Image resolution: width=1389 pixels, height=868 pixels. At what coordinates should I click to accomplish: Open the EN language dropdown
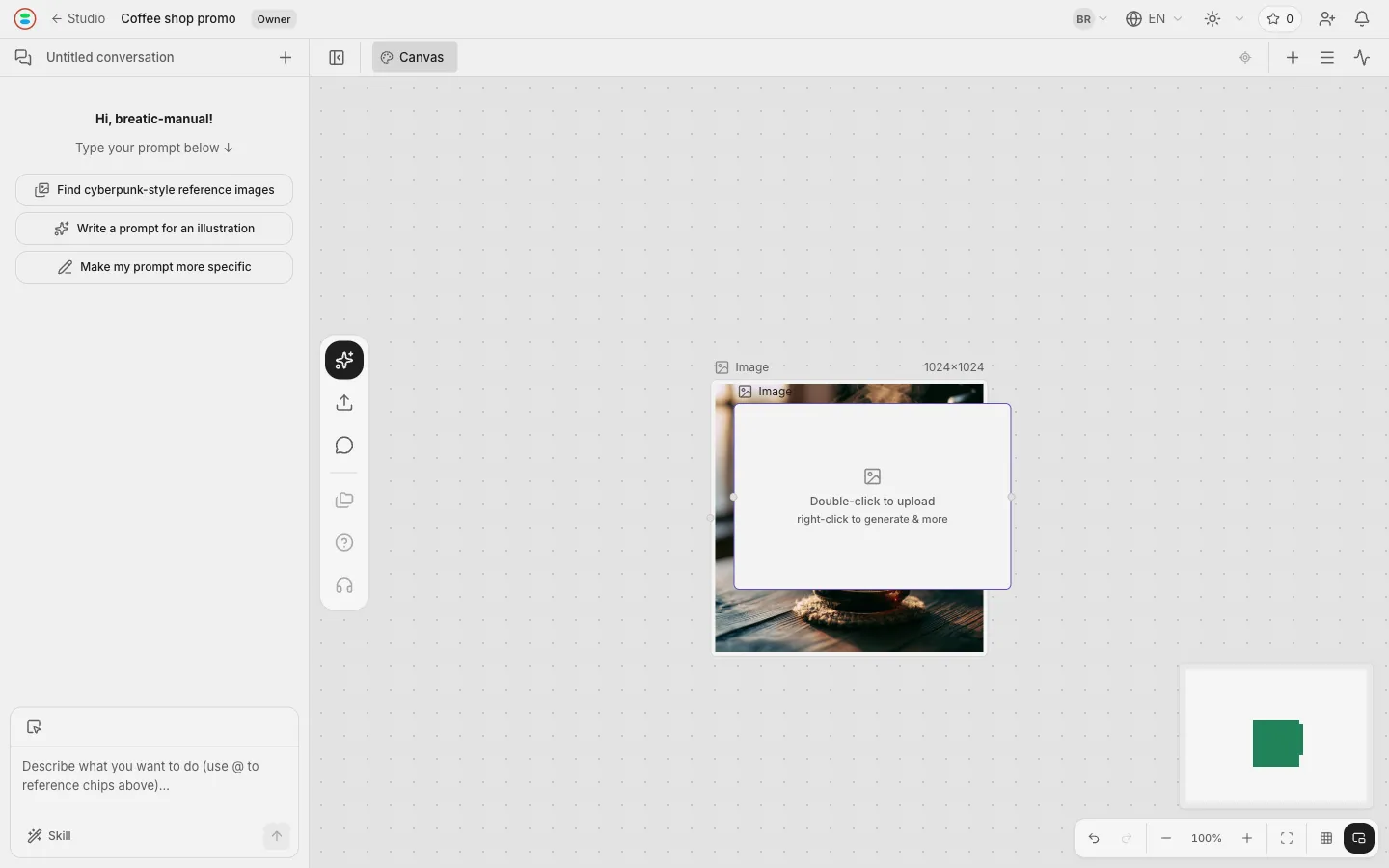[1154, 19]
